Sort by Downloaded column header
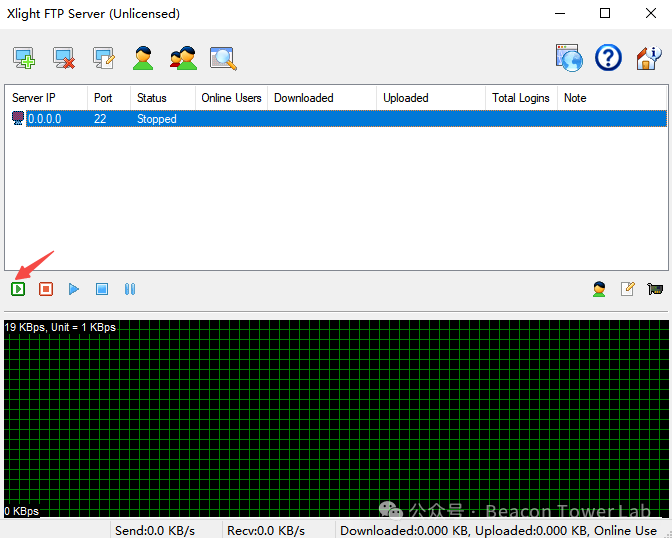 (x=322, y=98)
